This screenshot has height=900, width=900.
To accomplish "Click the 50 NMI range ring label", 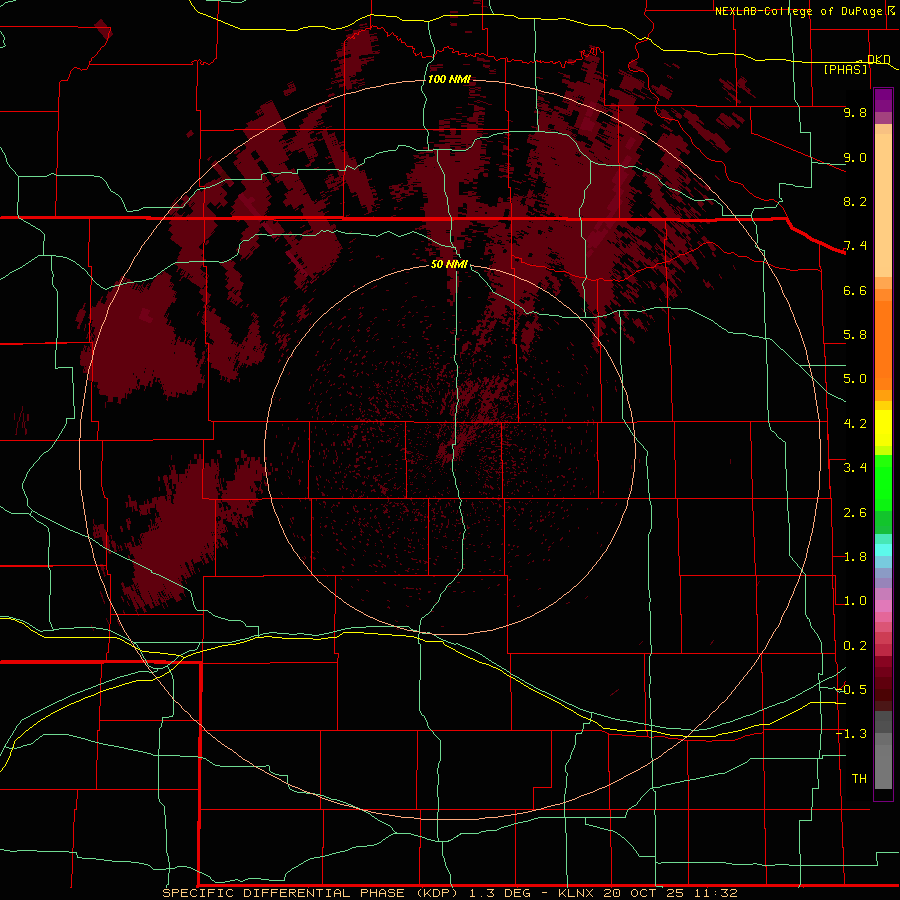I will tap(449, 264).
